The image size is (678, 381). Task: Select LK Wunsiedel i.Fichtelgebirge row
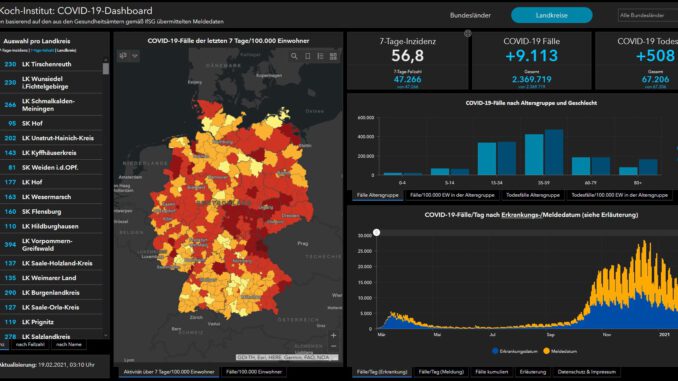pyautogui.click(x=51, y=83)
